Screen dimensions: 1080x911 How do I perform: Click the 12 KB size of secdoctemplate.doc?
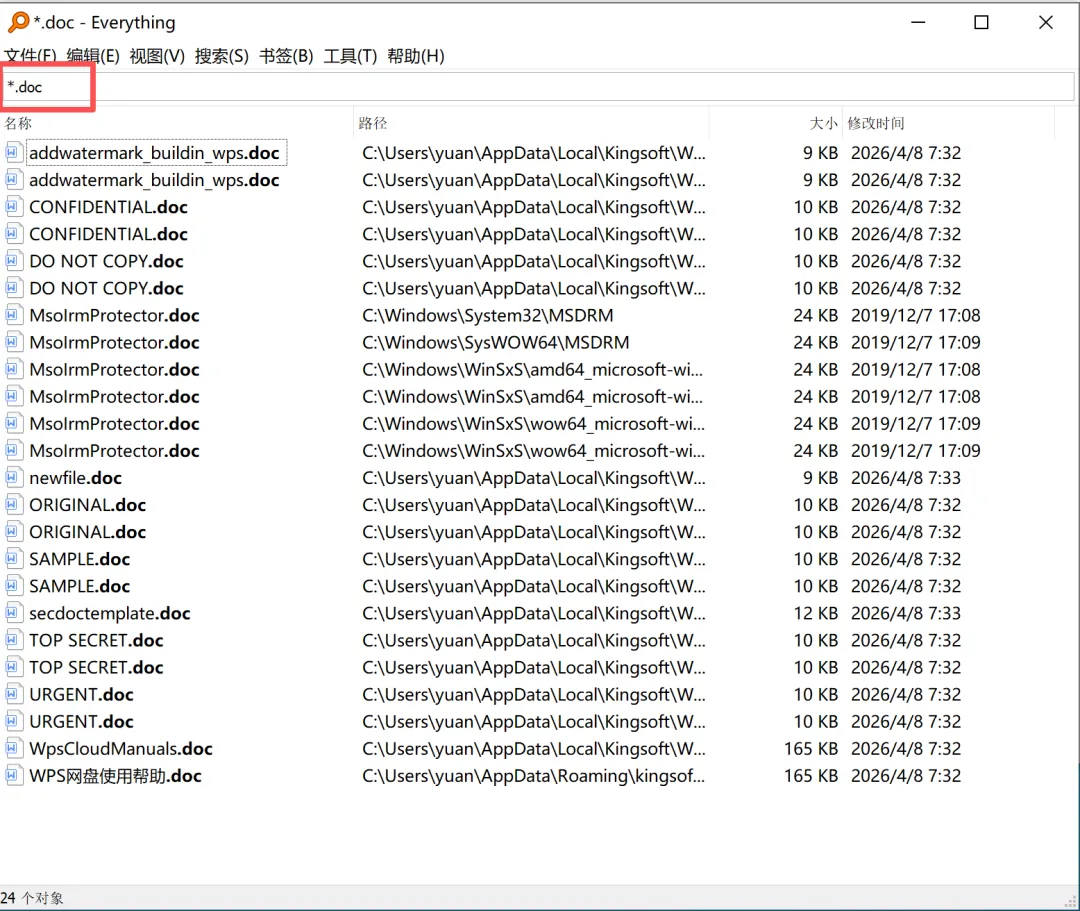click(816, 614)
